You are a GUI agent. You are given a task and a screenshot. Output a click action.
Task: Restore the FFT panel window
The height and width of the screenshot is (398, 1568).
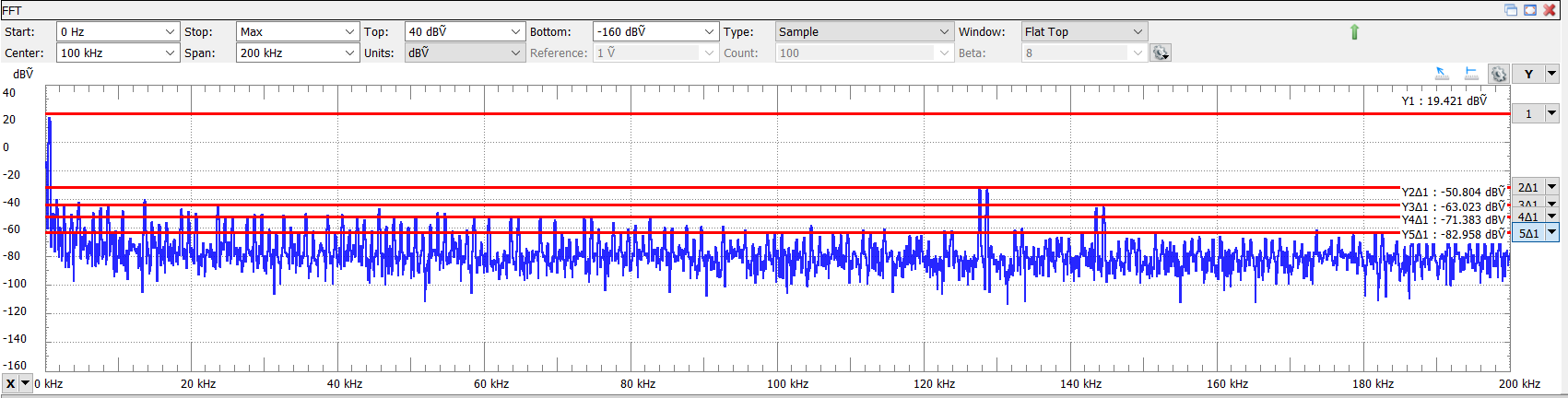(x=1511, y=10)
